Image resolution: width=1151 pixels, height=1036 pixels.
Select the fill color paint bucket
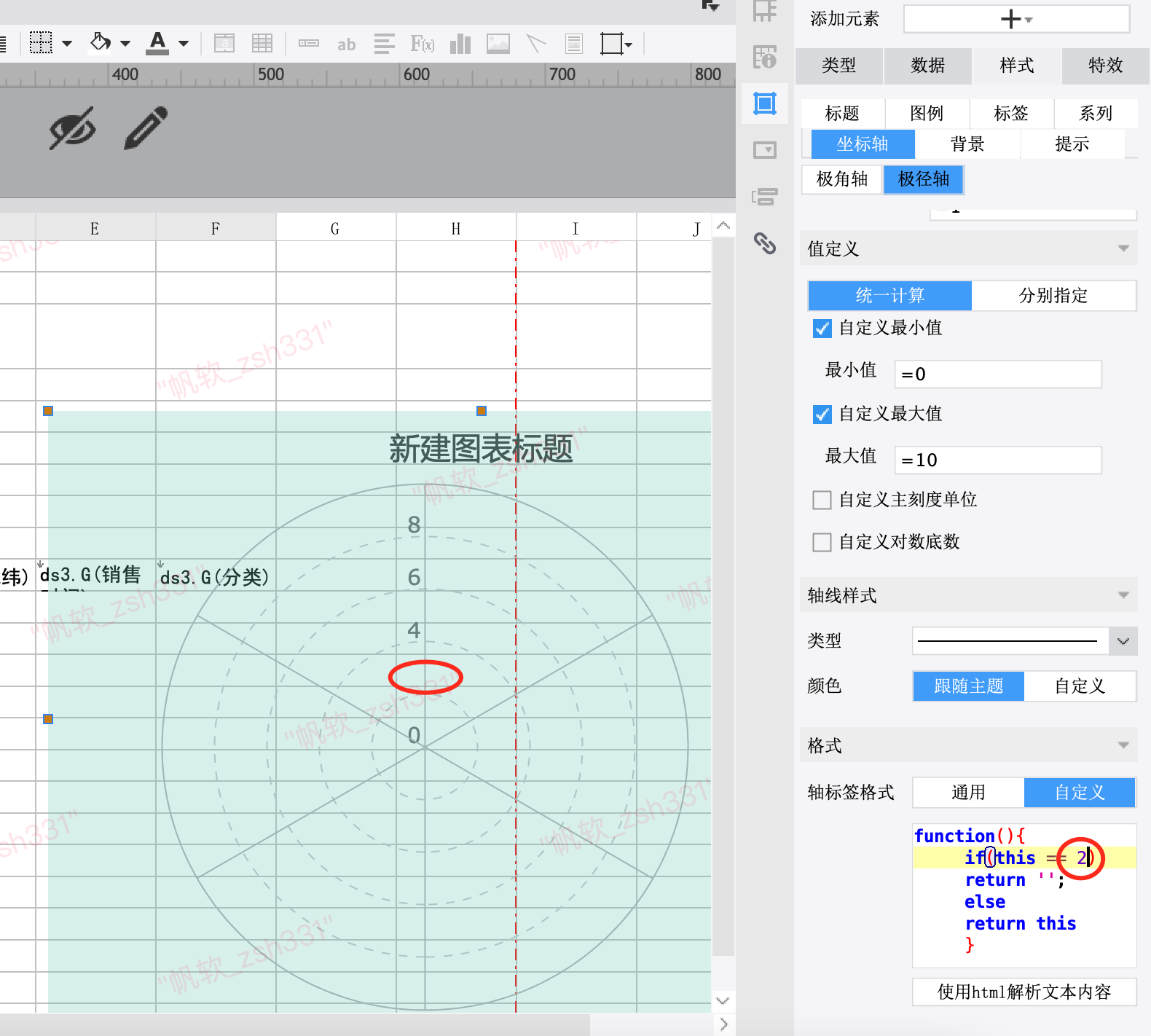pos(101,42)
